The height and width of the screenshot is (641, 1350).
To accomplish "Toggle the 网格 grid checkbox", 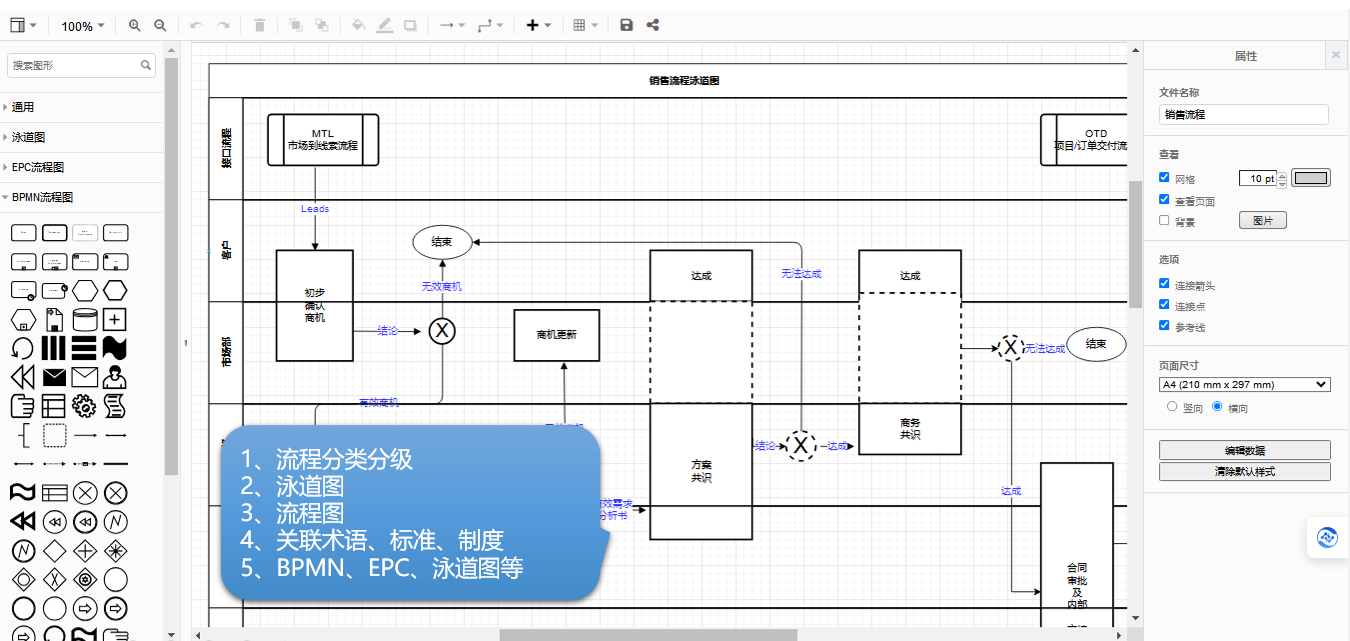I will 1164,178.
